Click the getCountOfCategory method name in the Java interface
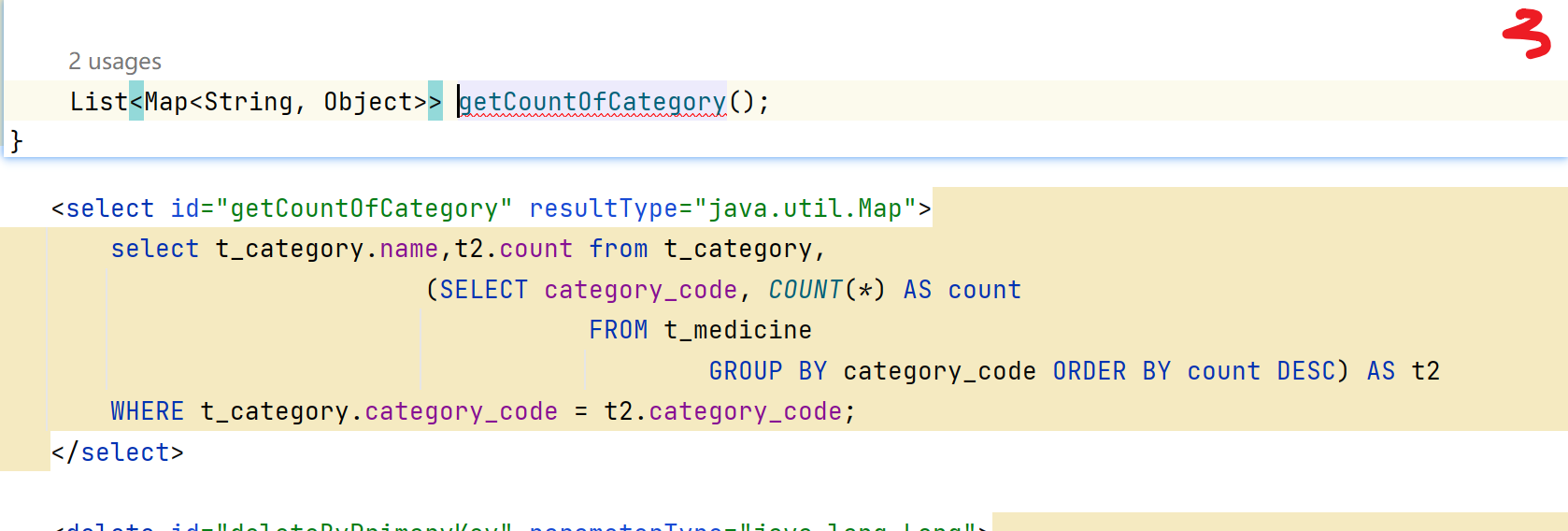 (x=592, y=101)
